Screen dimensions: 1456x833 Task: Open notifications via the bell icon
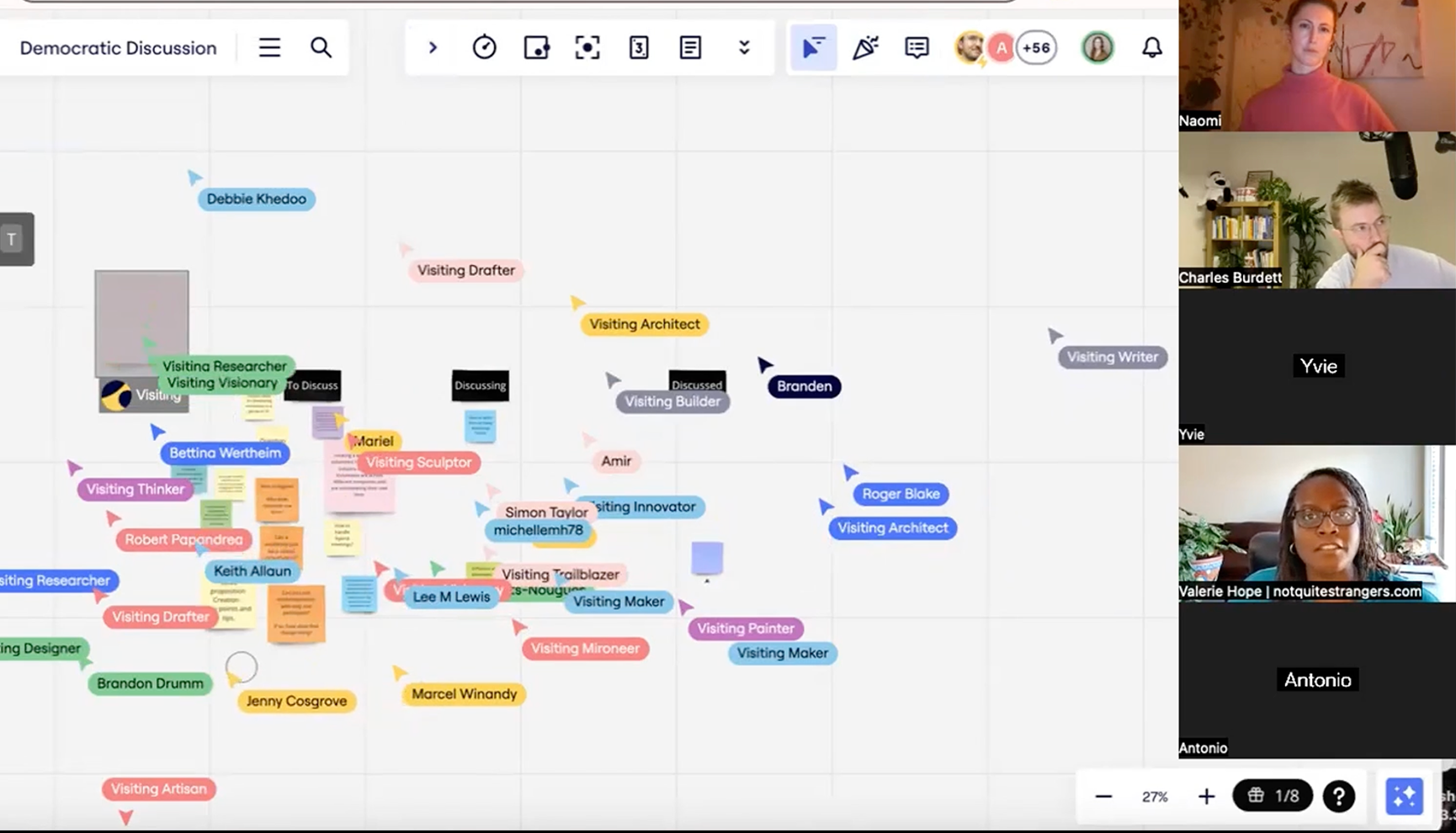tap(1152, 48)
